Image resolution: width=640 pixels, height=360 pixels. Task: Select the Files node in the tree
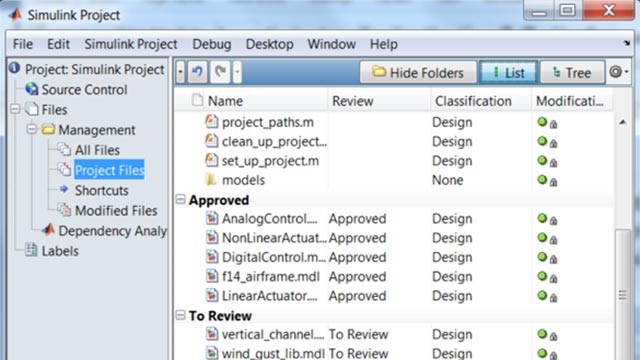tap(54, 109)
